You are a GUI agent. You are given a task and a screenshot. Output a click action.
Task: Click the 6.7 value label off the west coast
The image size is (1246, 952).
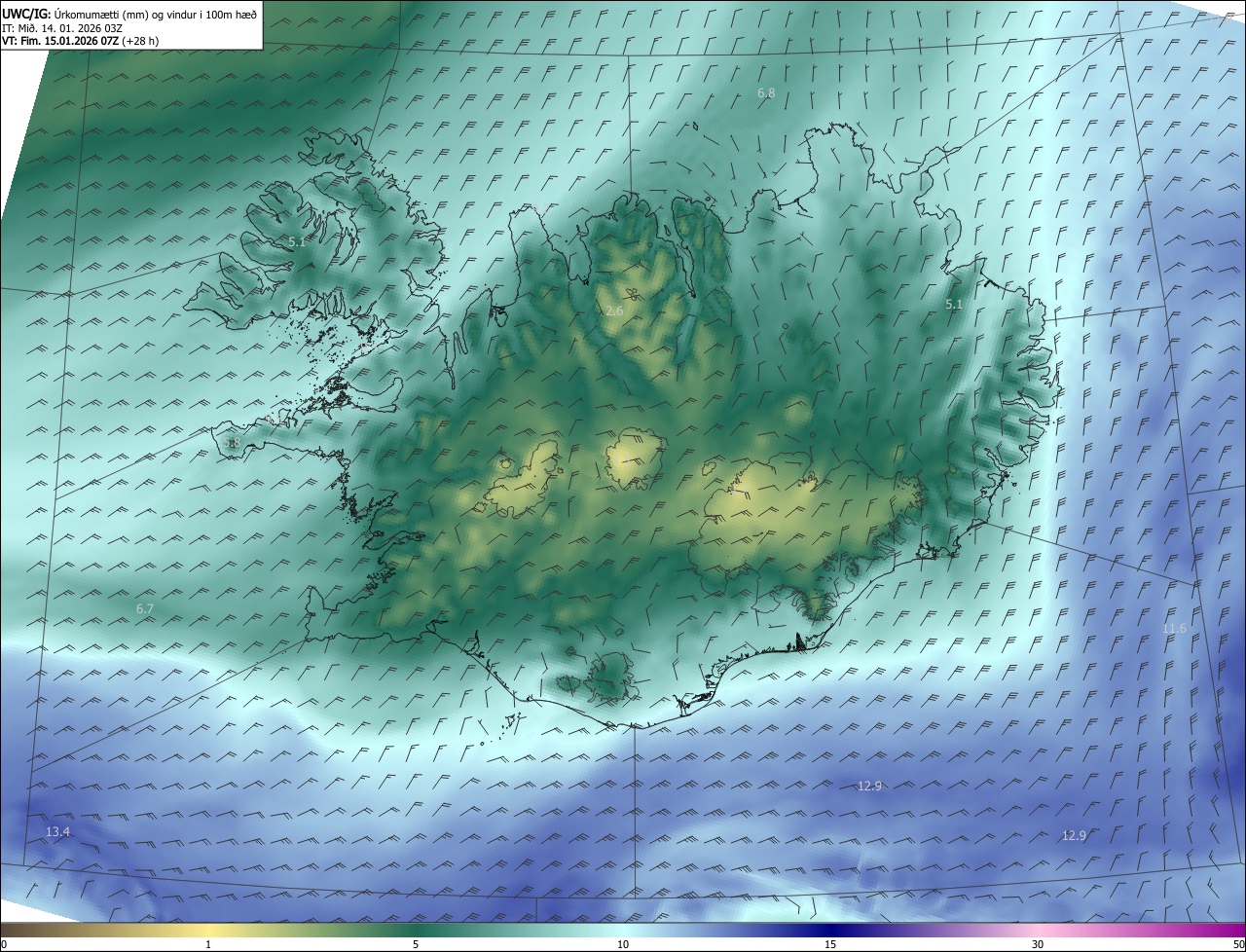(x=145, y=608)
